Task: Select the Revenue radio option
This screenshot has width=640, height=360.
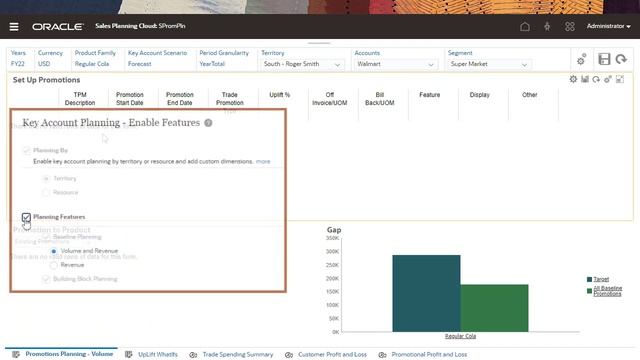Action: (x=53, y=265)
